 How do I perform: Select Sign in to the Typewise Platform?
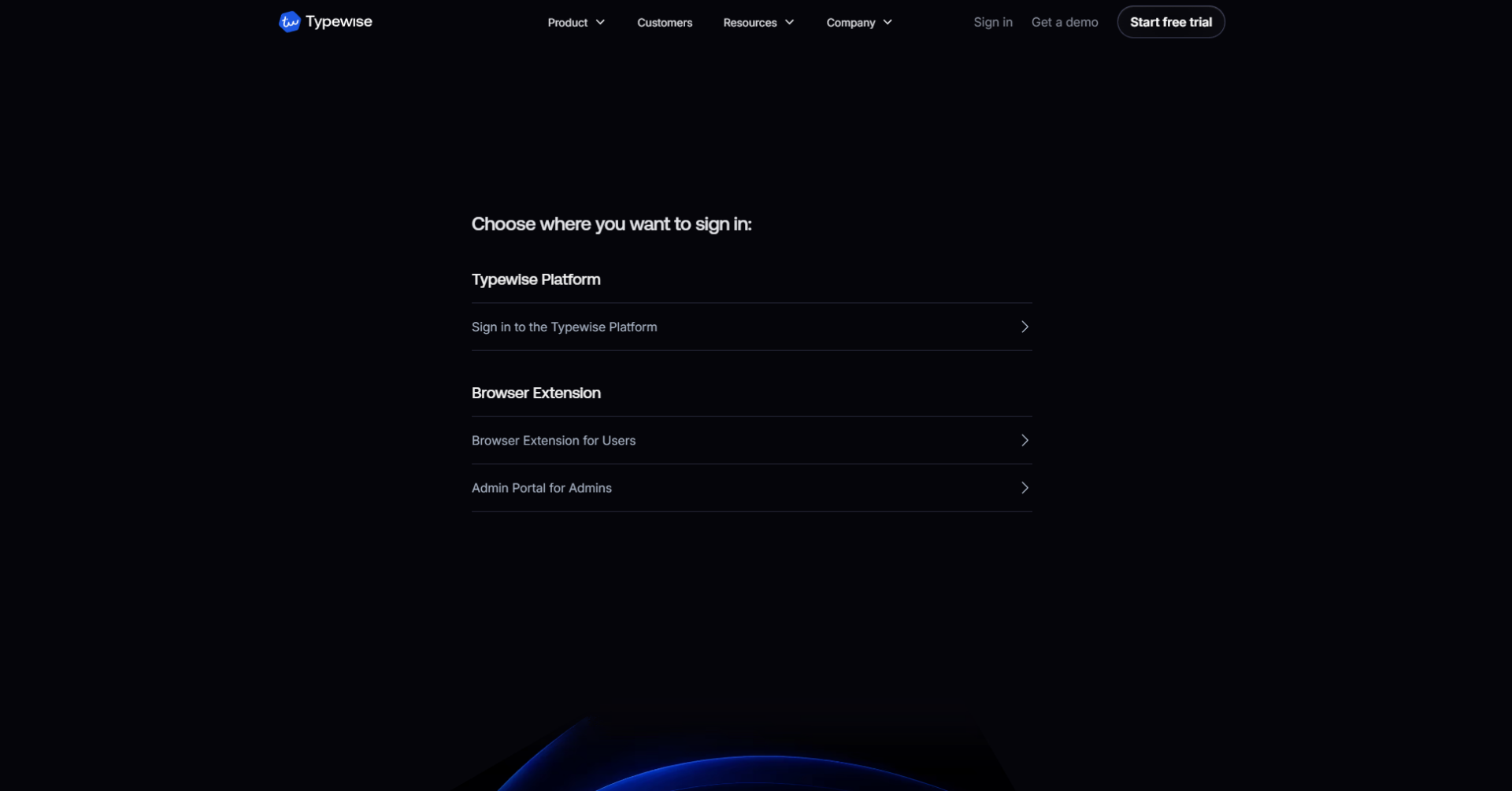pyautogui.click(x=564, y=327)
